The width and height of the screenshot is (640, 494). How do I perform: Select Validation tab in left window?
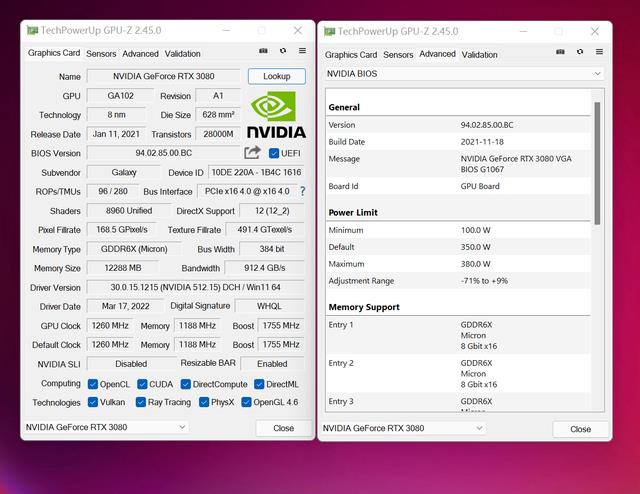click(x=182, y=54)
